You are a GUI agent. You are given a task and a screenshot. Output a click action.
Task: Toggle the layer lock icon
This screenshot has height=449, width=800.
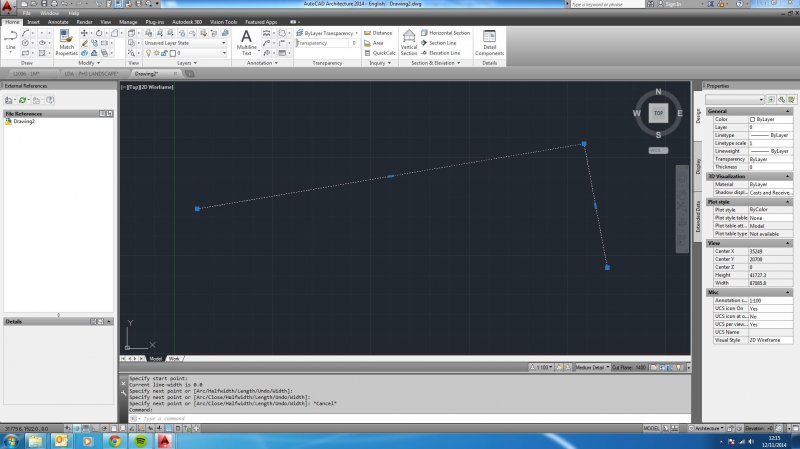click(x=164, y=53)
